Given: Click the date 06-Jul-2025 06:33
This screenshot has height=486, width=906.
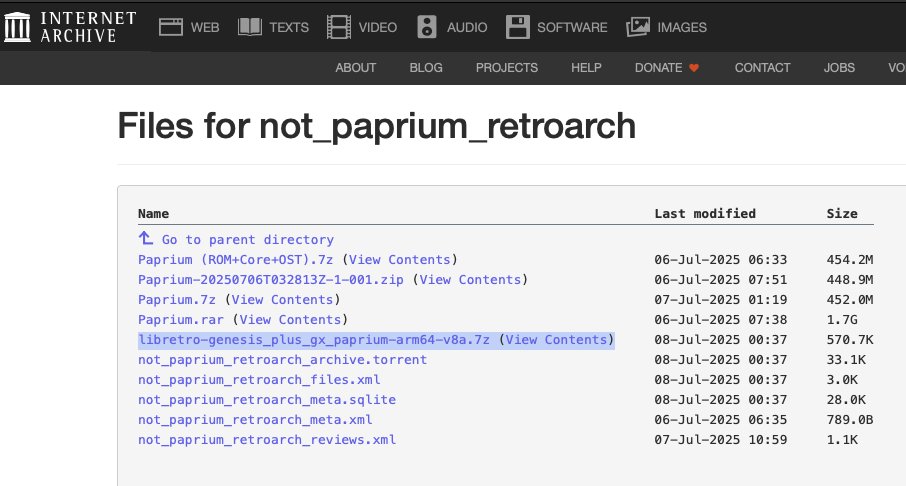Looking at the screenshot, I should [x=721, y=259].
